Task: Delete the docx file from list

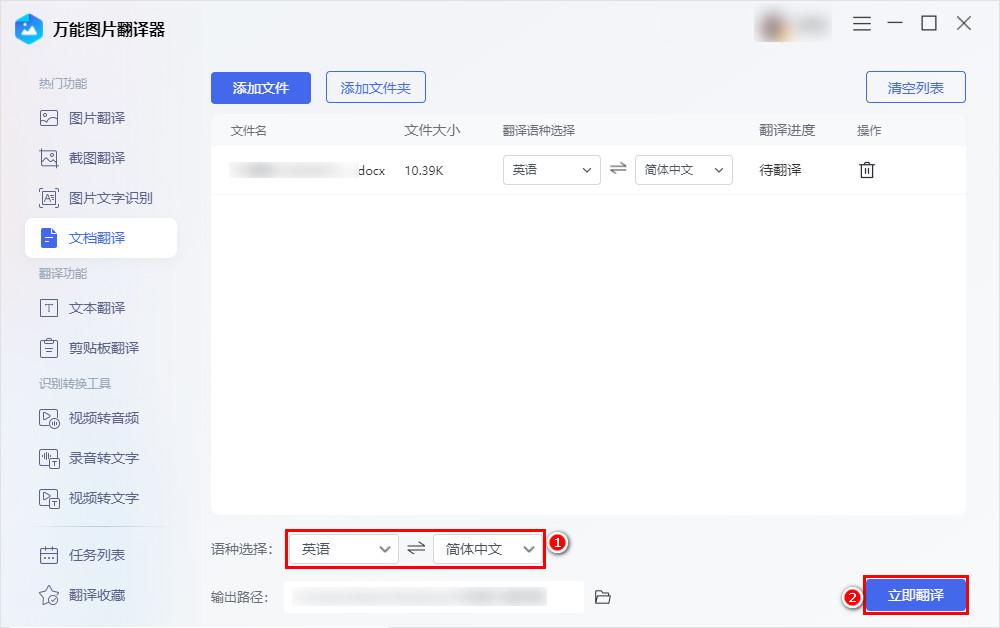Action: click(866, 170)
